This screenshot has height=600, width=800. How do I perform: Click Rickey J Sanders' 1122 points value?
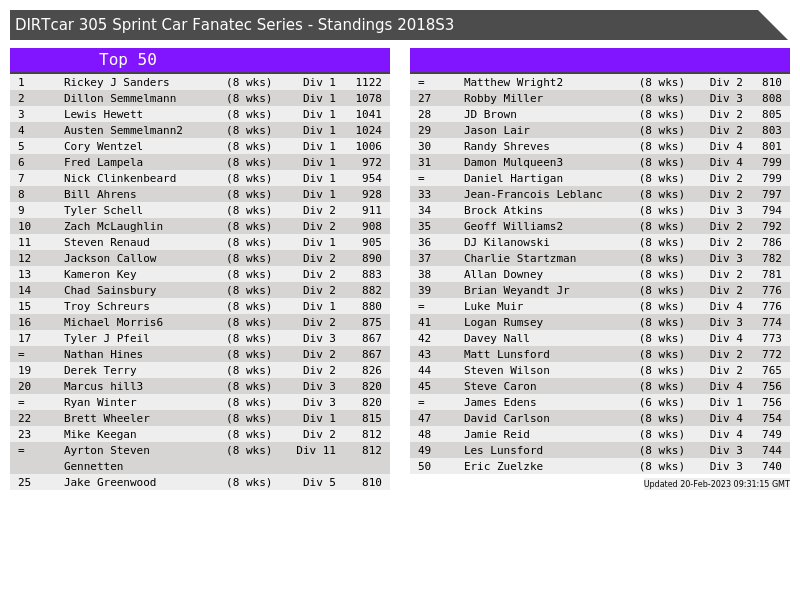[x=368, y=82]
